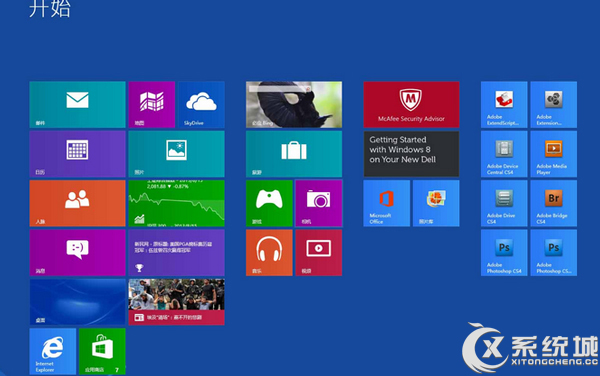Open the Finance stock chart tile
The width and height of the screenshot is (600, 376).
(176, 203)
